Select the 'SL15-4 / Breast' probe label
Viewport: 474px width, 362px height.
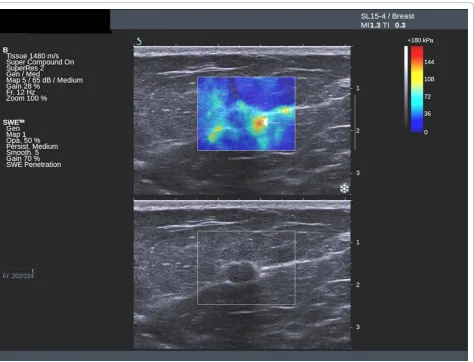click(387, 16)
